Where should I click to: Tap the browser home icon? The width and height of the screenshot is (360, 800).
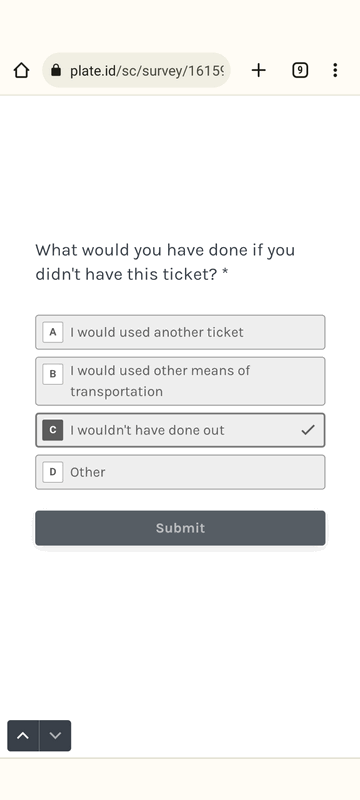coord(21,70)
